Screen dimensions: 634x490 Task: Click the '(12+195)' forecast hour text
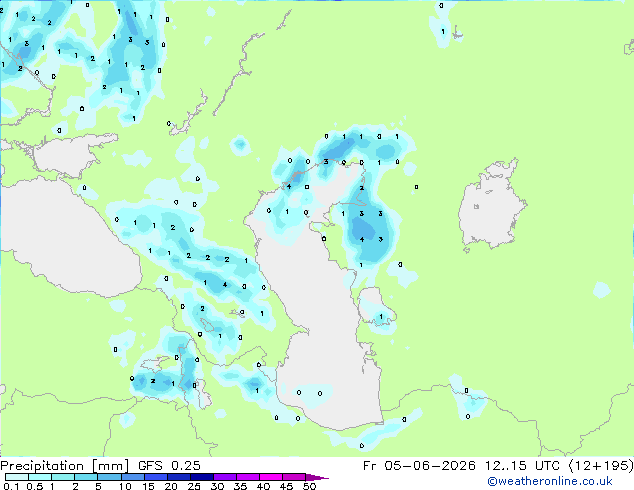click(x=601, y=466)
